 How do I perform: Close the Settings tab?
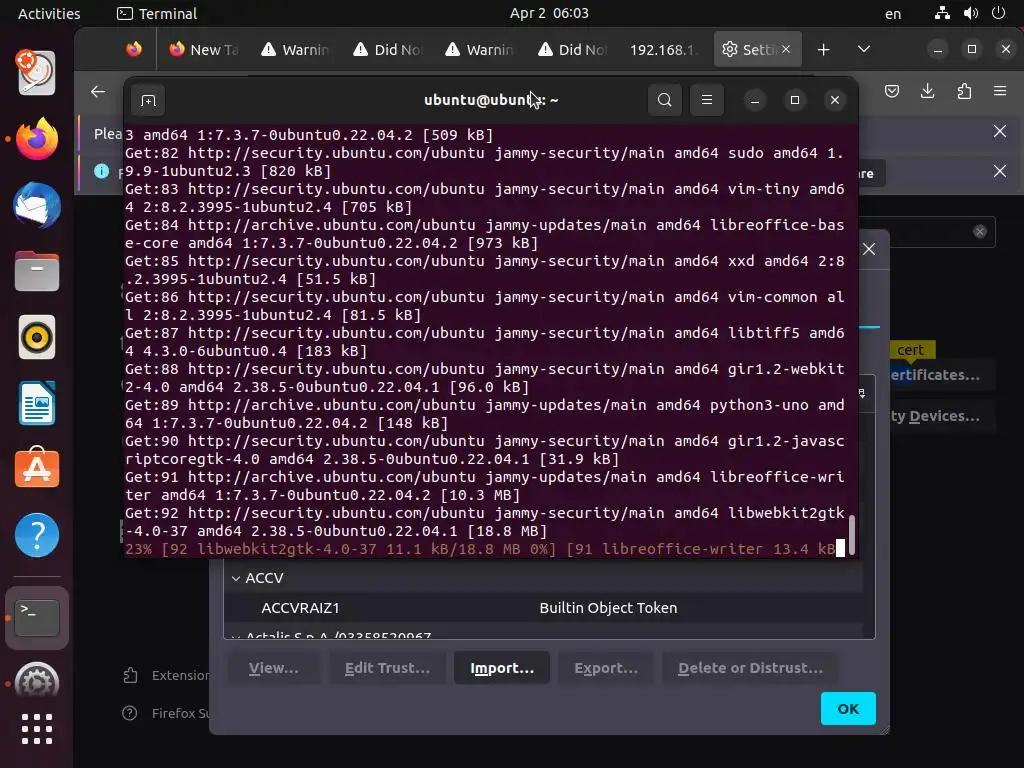(x=786, y=49)
